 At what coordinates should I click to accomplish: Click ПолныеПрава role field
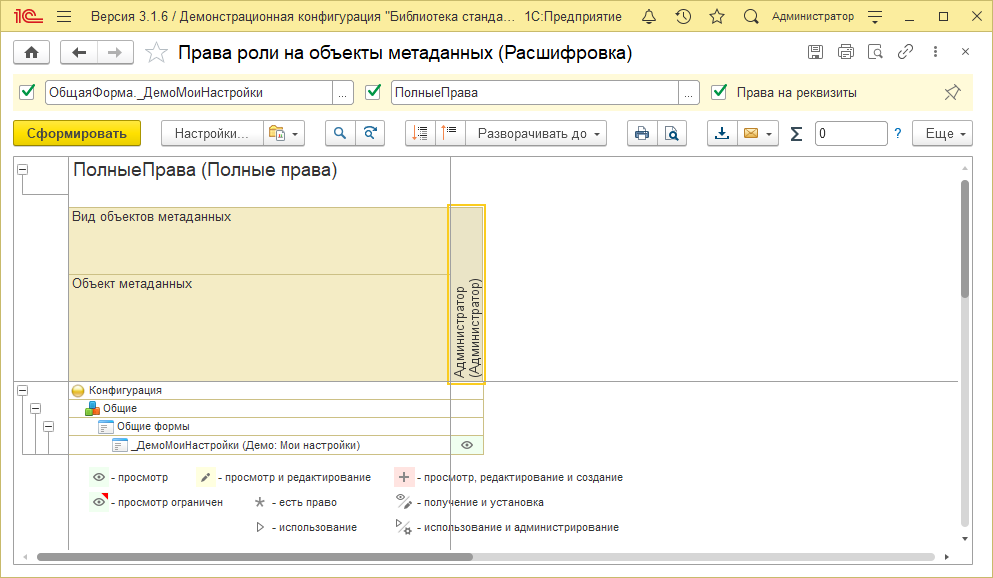[534, 92]
